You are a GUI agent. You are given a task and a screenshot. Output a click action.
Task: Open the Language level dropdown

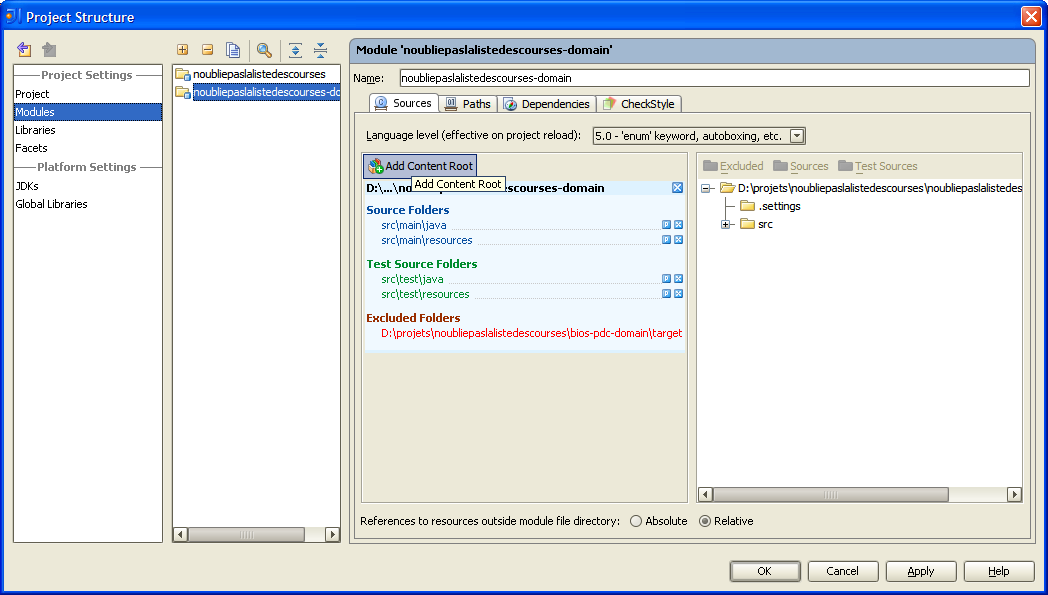pyautogui.click(x=797, y=136)
